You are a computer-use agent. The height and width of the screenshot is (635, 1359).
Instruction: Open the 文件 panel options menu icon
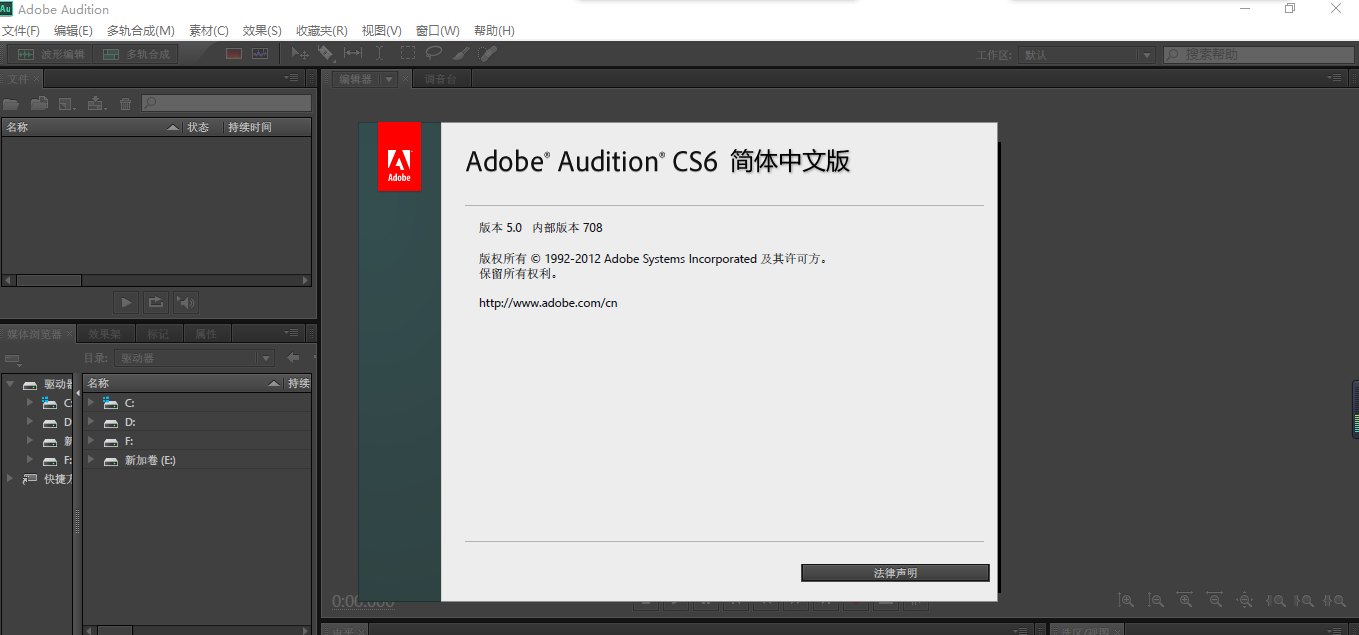pyautogui.click(x=292, y=77)
